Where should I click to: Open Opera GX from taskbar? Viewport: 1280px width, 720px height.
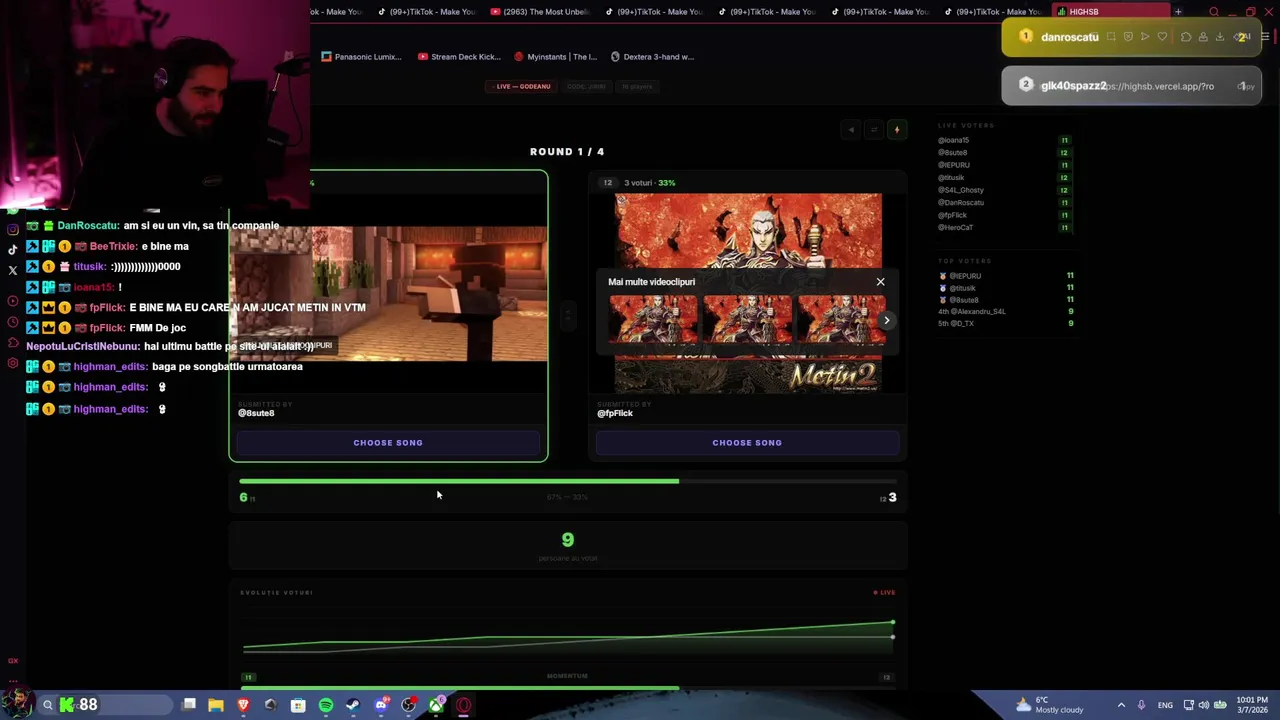click(x=464, y=705)
